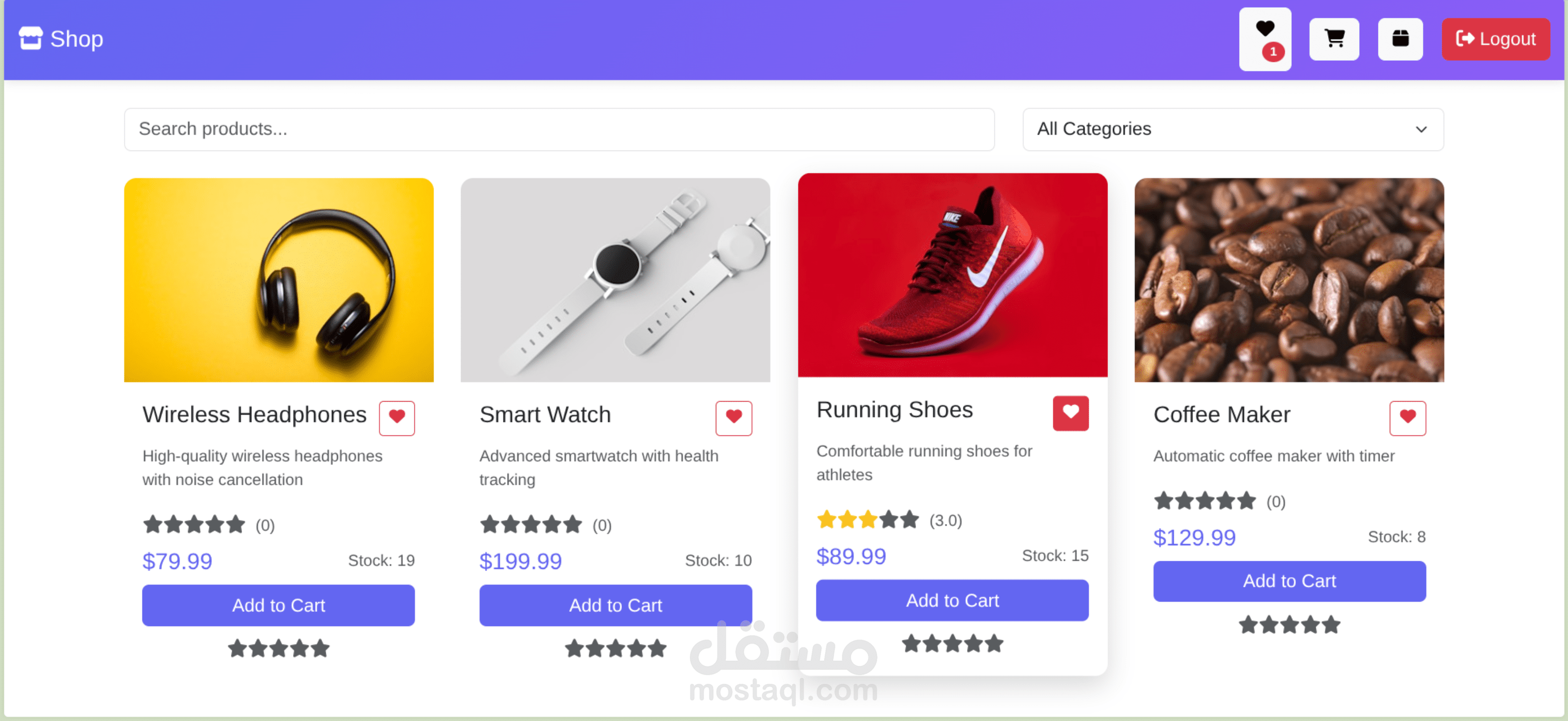This screenshot has height=721, width=1568.
Task: Add Coffee Maker to cart
Action: coord(1289,581)
